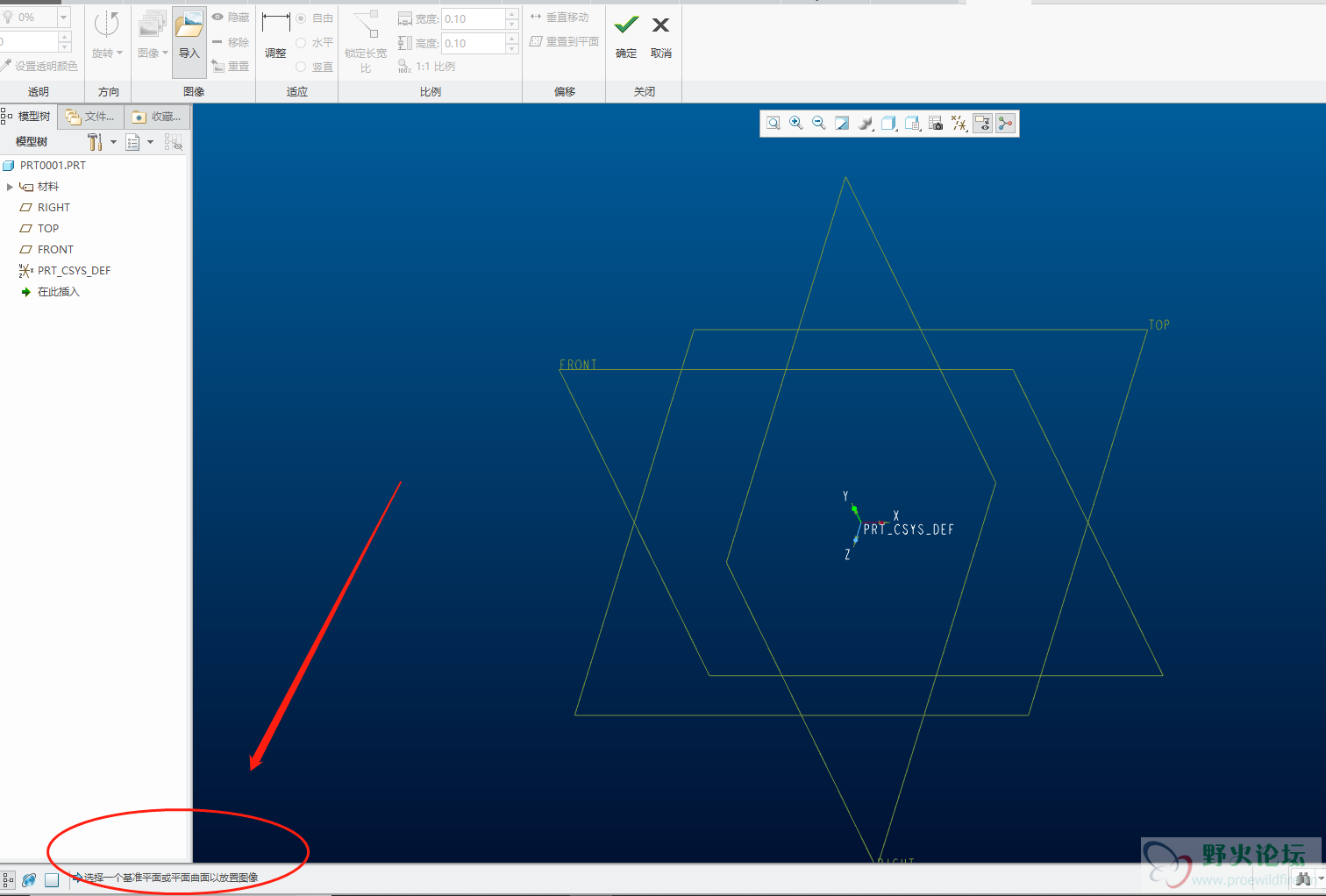1326x896 pixels.
Task: Open the display style (shaded spheres) icon
Action: click(x=866, y=124)
